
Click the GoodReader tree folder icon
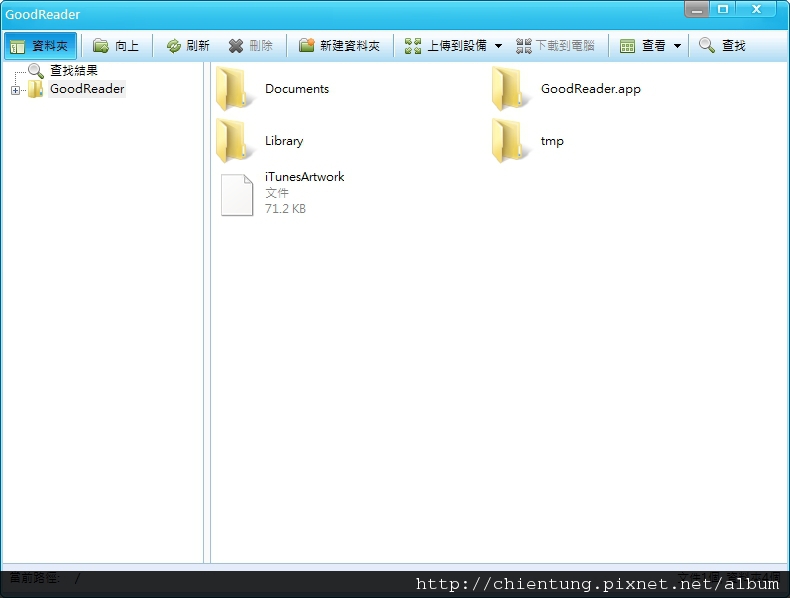pos(35,89)
